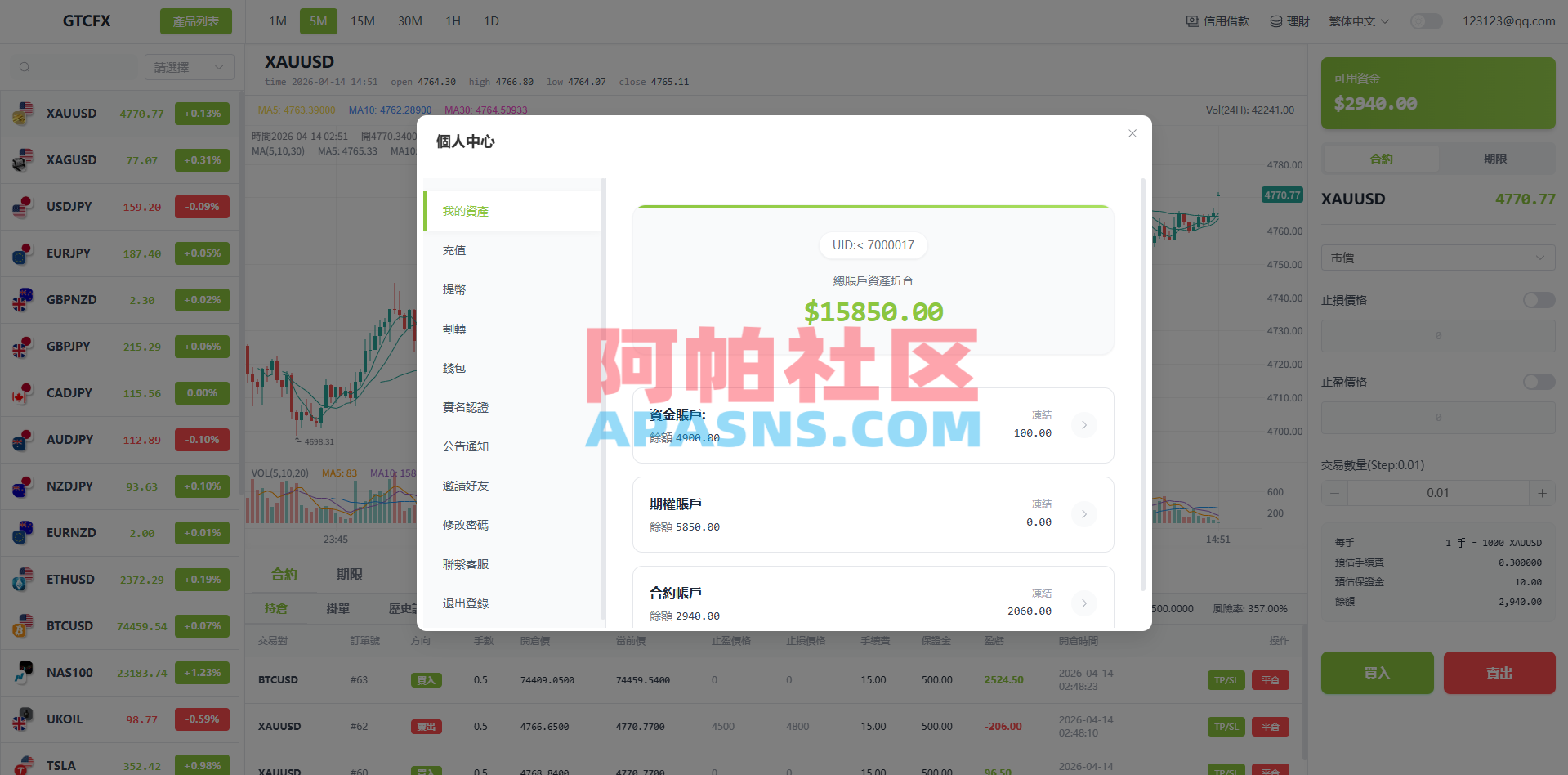Click the NZDJPY flag icon
The image size is (1568, 775).
coord(23,486)
